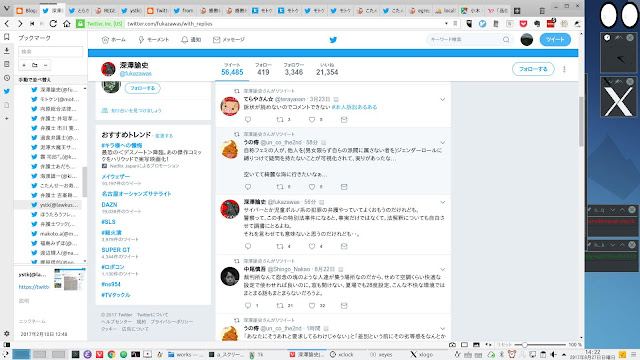Open the Bookmarks panel icon in sidebar
Screen dimensions: 640x360
(7, 37)
